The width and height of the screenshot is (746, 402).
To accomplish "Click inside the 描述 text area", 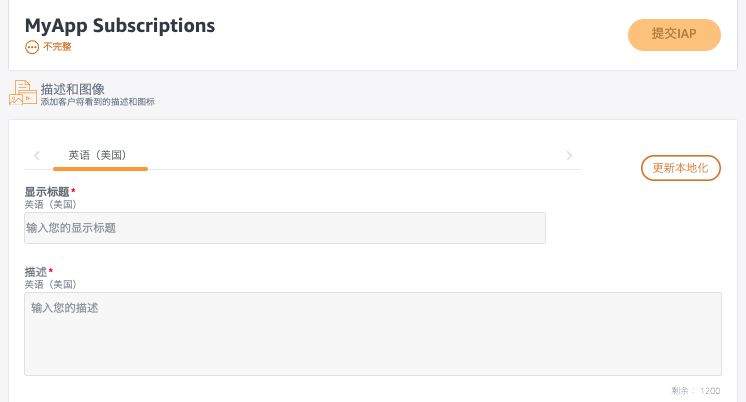I will [x=372, y=334].
